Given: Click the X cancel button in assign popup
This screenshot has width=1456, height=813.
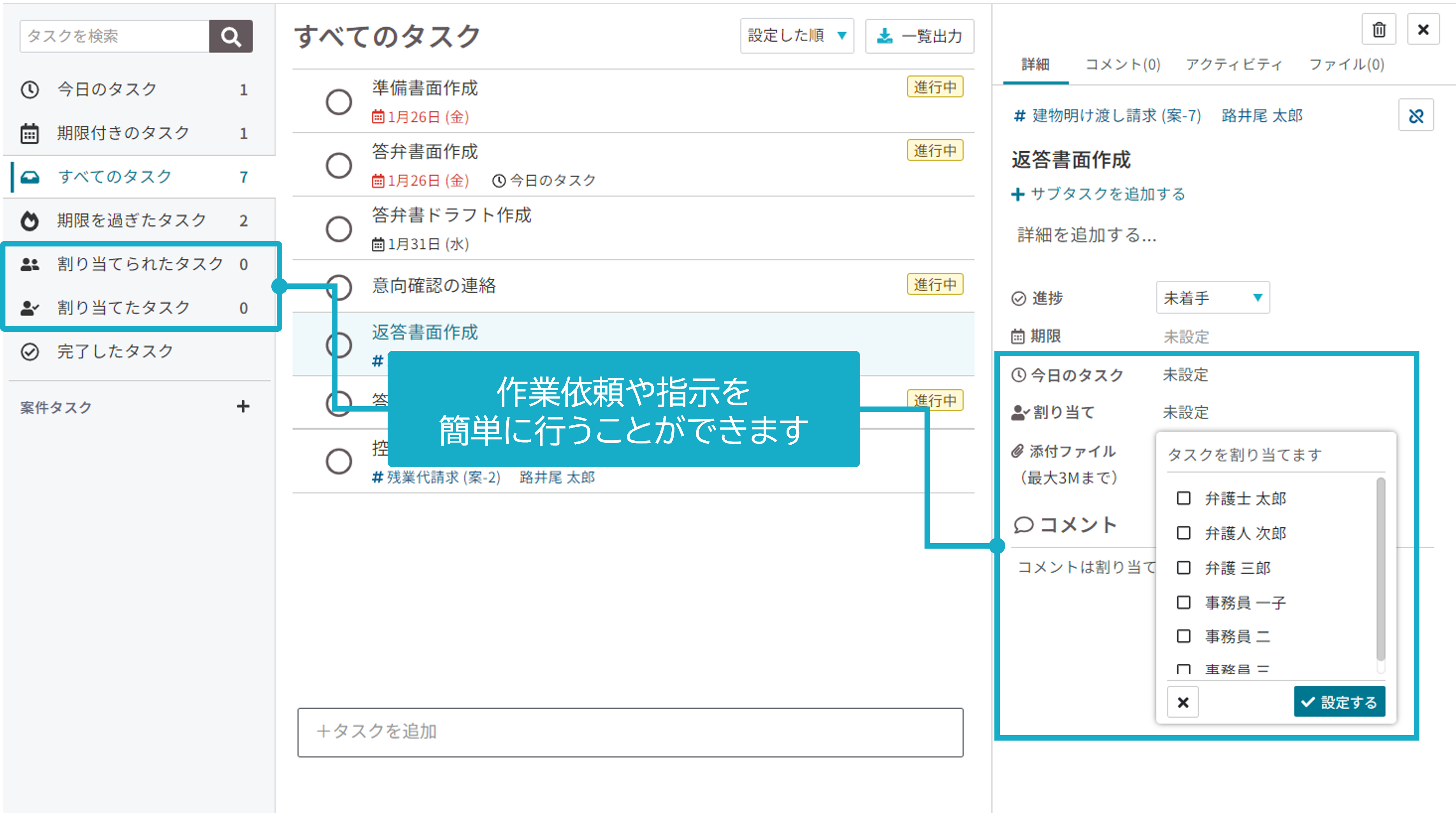Looking at the screenshot, I should 1183,702.
